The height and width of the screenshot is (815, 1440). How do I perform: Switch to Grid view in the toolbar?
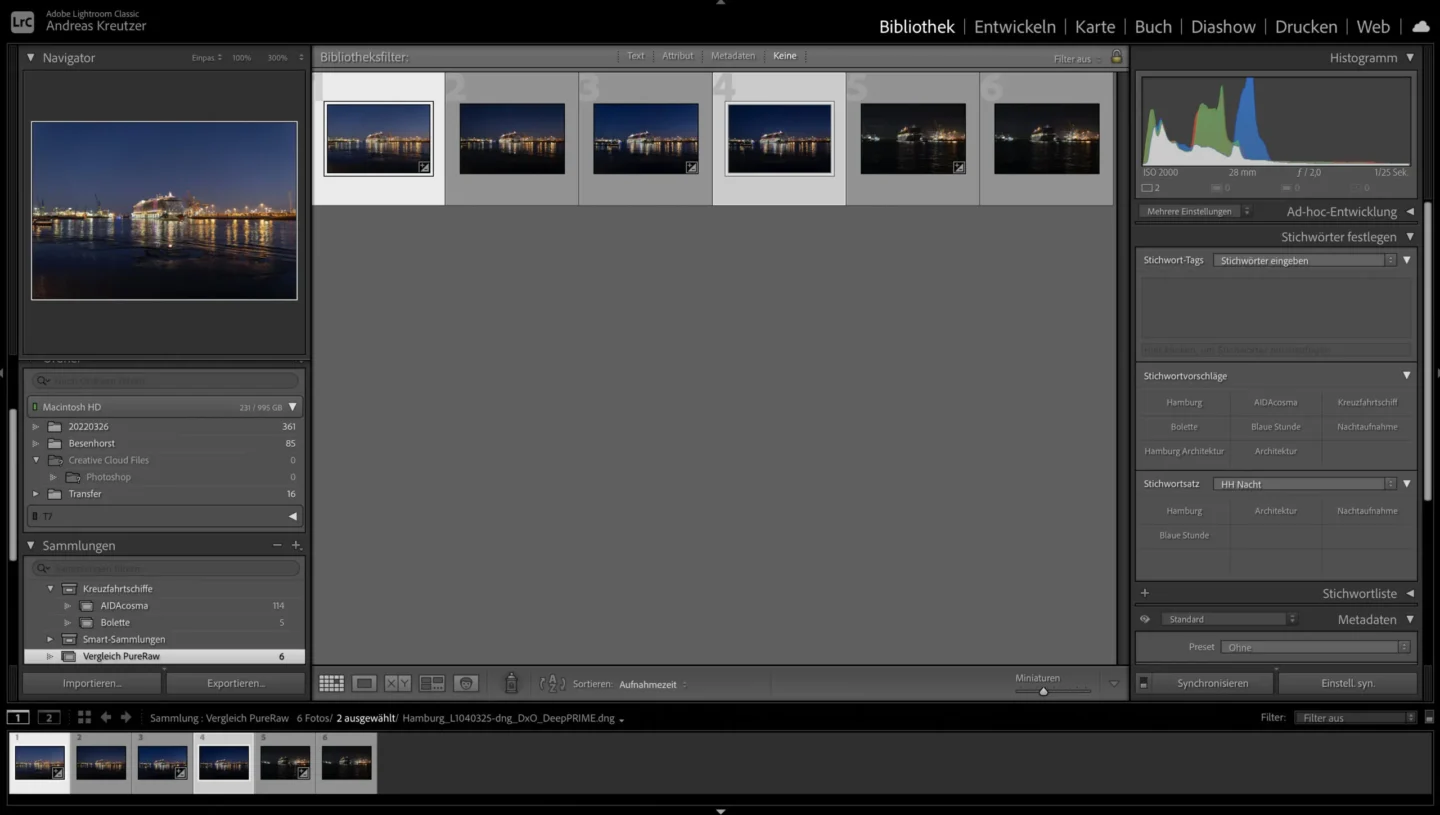pos(332,683)
